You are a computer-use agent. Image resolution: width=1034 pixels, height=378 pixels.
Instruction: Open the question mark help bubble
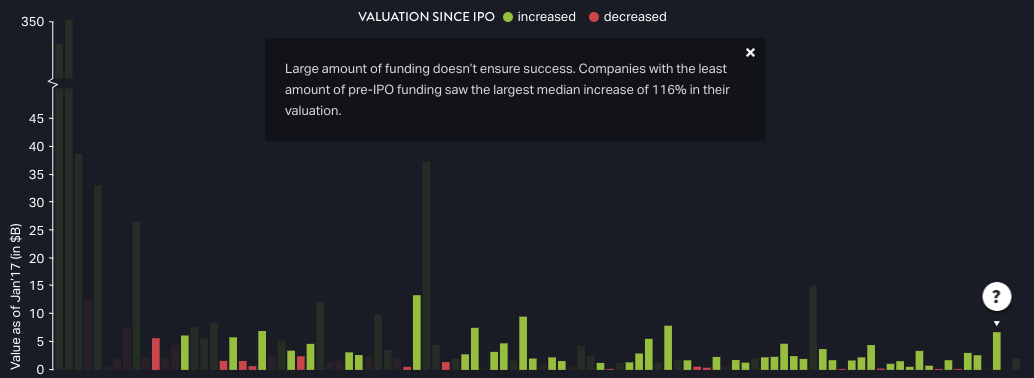pos(996,297)
